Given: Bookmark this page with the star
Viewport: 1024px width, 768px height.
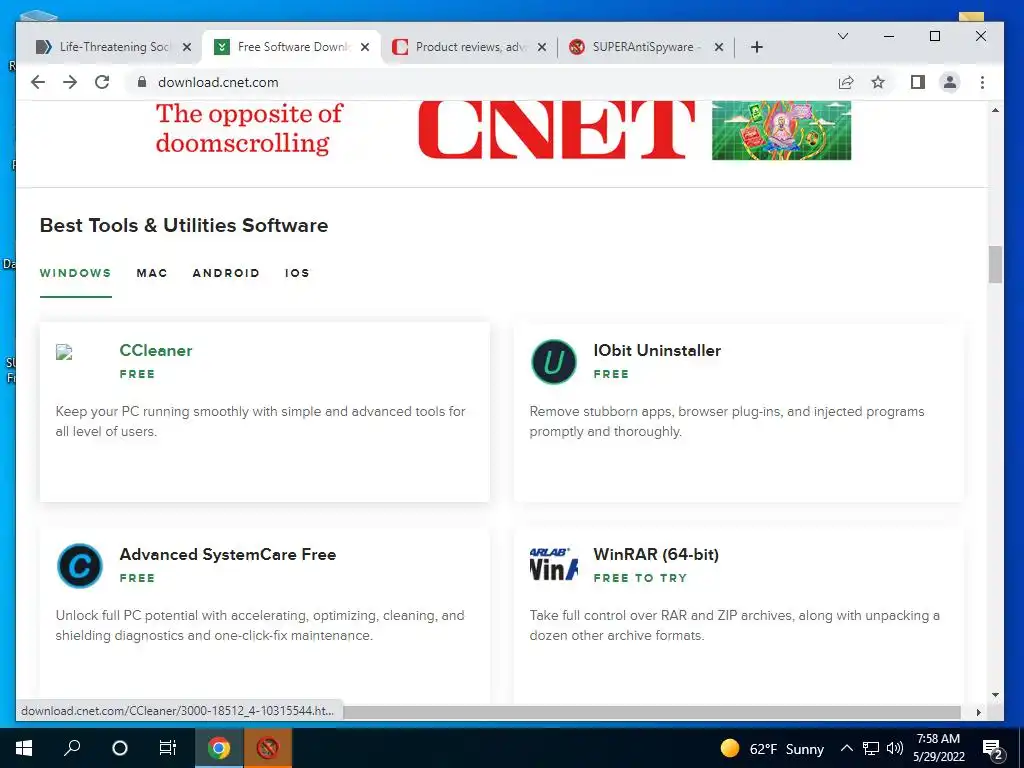Looking at the screenshot, I should 878,82.
